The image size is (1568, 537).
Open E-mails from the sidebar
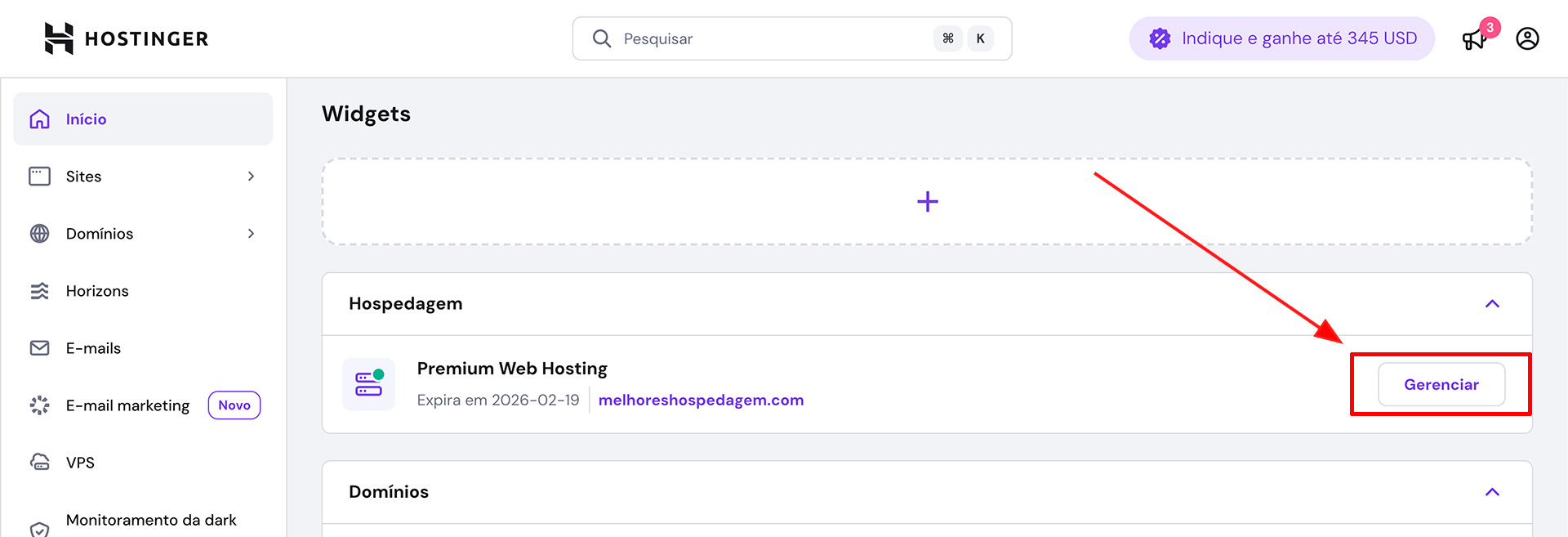pyautogui.click(x=93, y=348)
